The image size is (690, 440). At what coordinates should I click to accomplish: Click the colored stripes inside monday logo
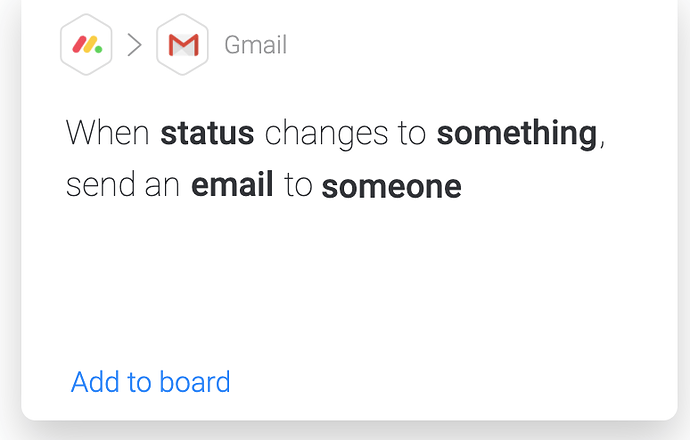click(86, 45)
